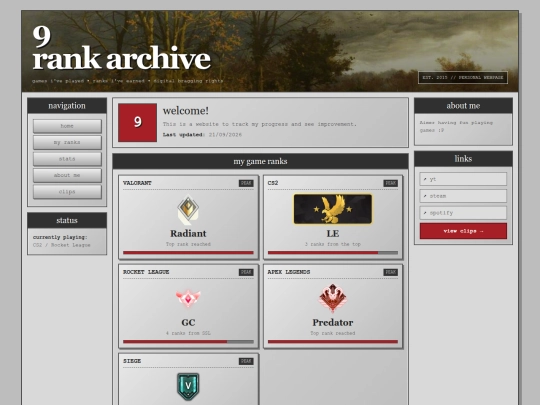Click the Last updated date text
Image resolution: width=540 pixels, height=405 pixels.
click(x=202, y=135)
